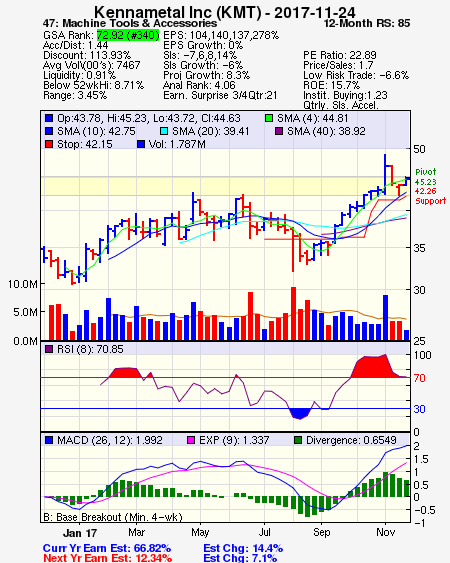Click EPS: 104,140,137,278% entry

click(221, 35)
